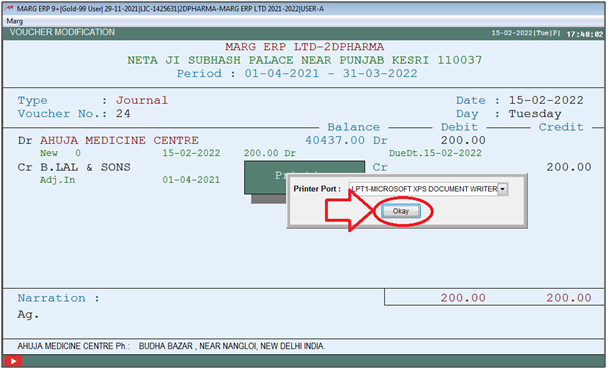Click the Adj.In reference line

pyautogui.click(x=57, y=180)
